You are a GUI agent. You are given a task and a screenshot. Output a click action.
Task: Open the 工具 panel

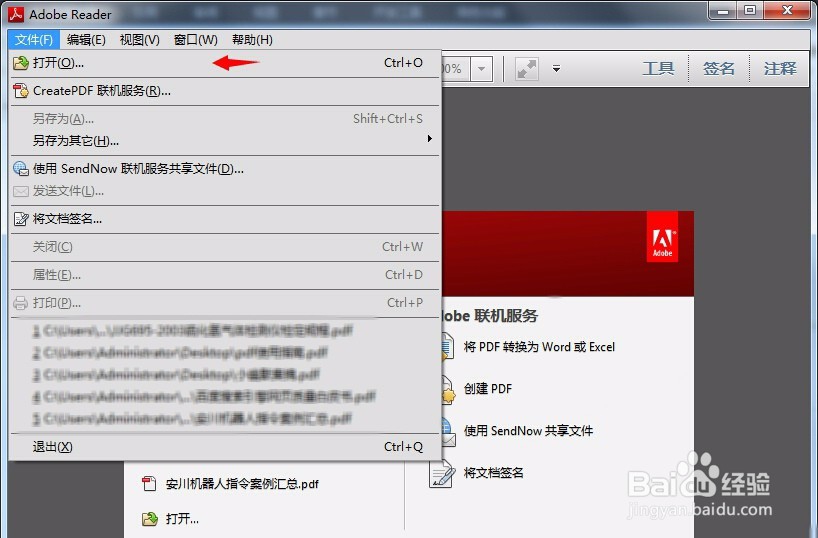(658, 68)
